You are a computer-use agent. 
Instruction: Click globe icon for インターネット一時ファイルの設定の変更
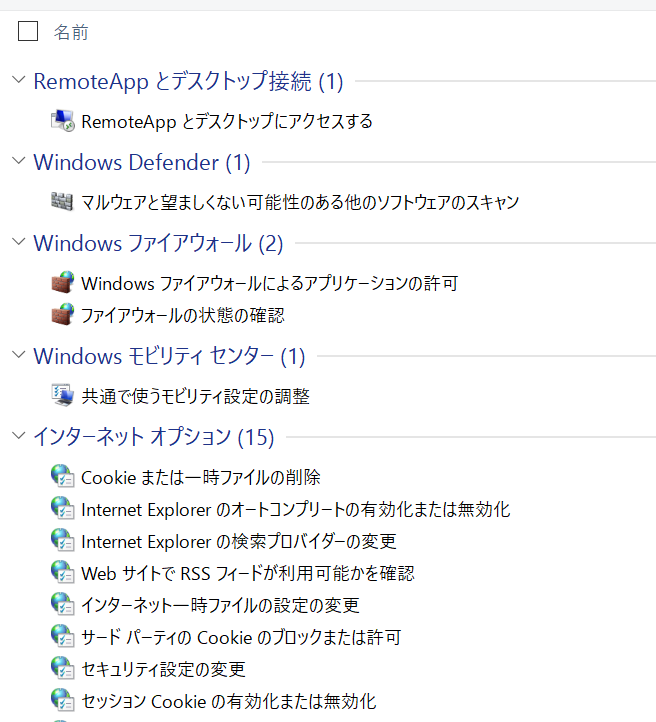point(63,604)
